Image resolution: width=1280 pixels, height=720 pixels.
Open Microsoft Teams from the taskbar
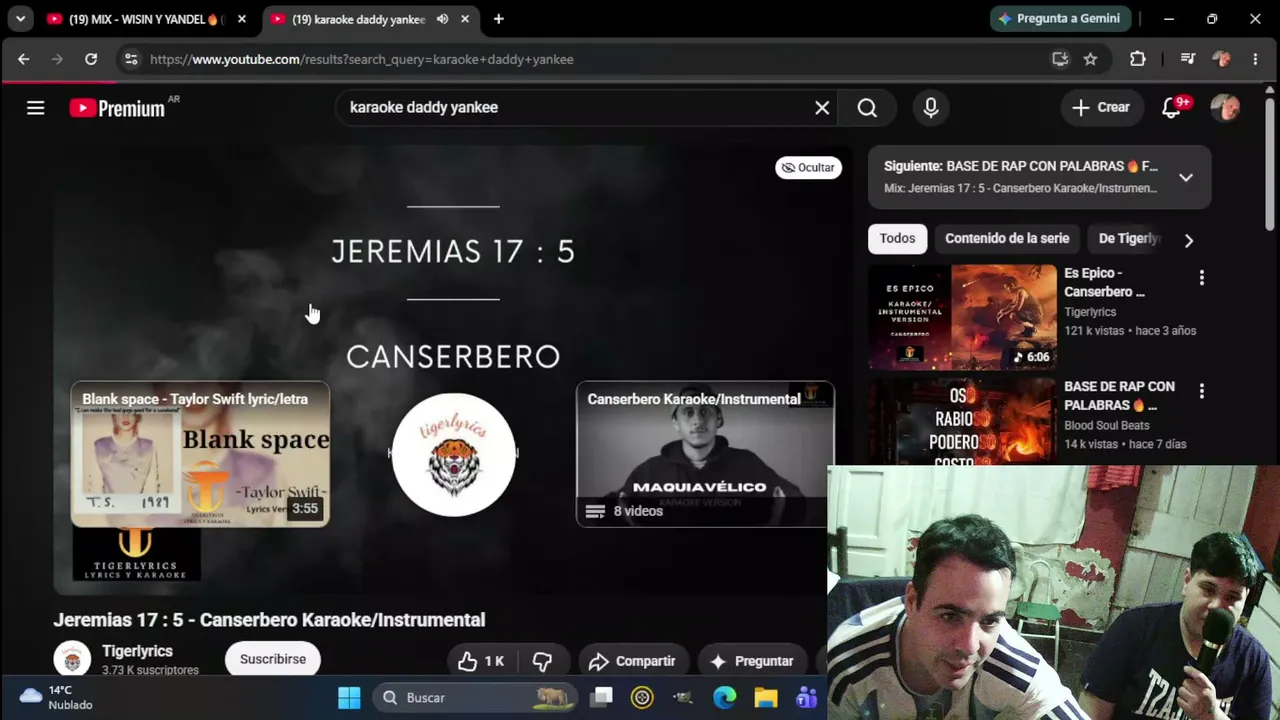point(806,697)
